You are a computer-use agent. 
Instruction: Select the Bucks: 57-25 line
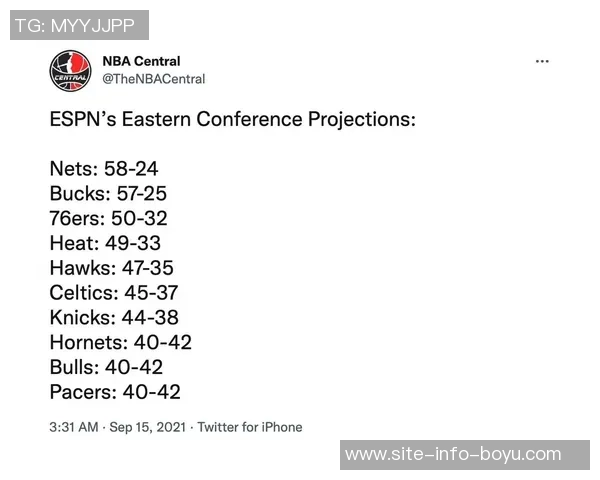pyautogui.click(x=108, y=193)
